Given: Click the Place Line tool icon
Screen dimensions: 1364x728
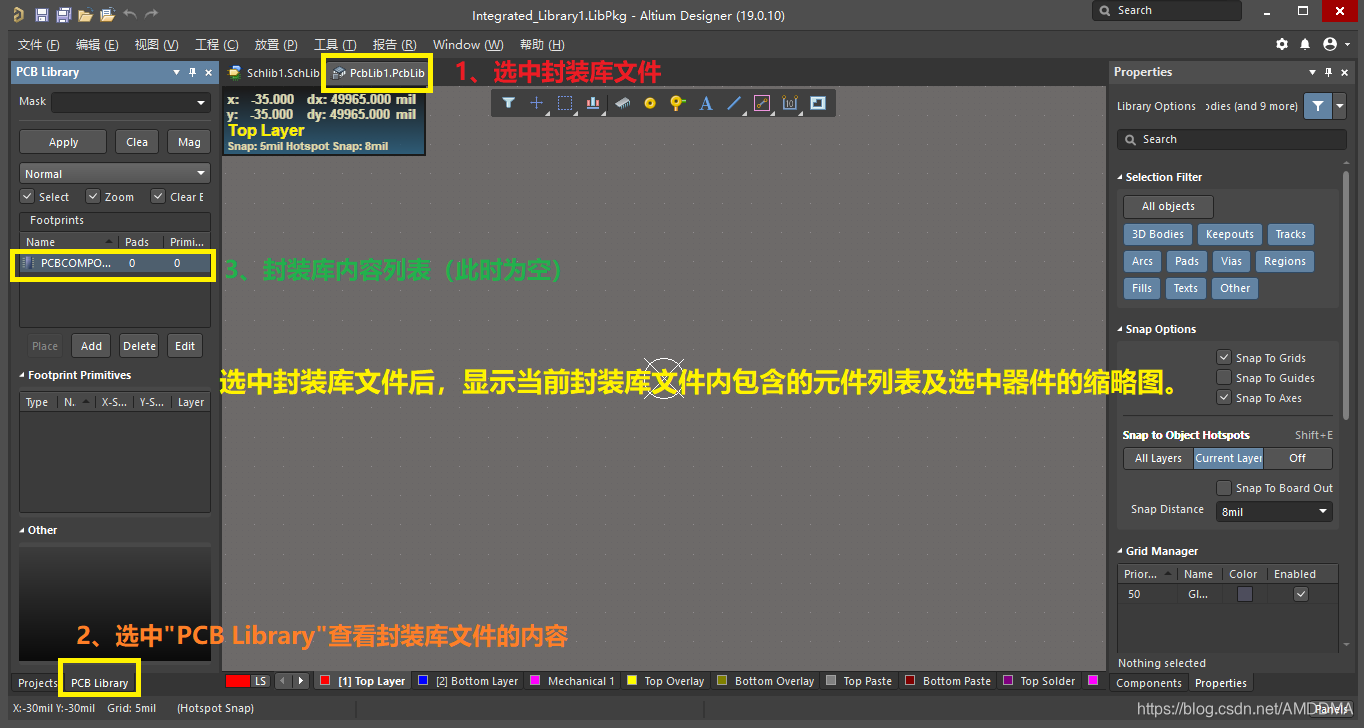Looking at the screenshot, I should point(733,103).
